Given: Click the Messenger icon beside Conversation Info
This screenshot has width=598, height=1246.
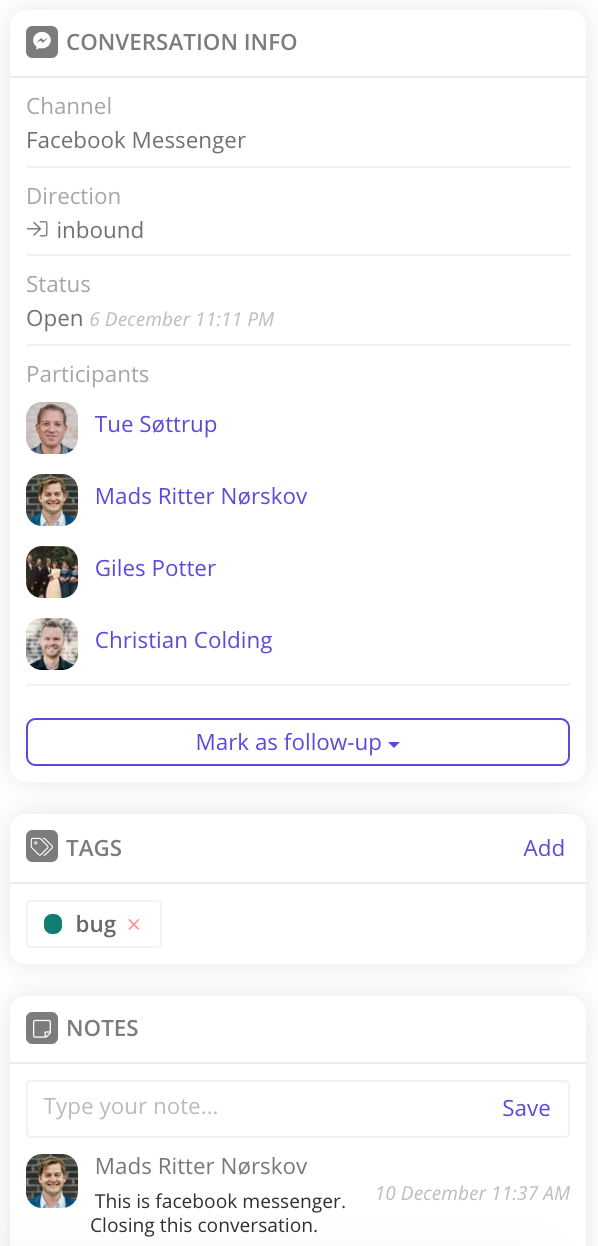Looking at the screenshot, I should tap(41, 42).
